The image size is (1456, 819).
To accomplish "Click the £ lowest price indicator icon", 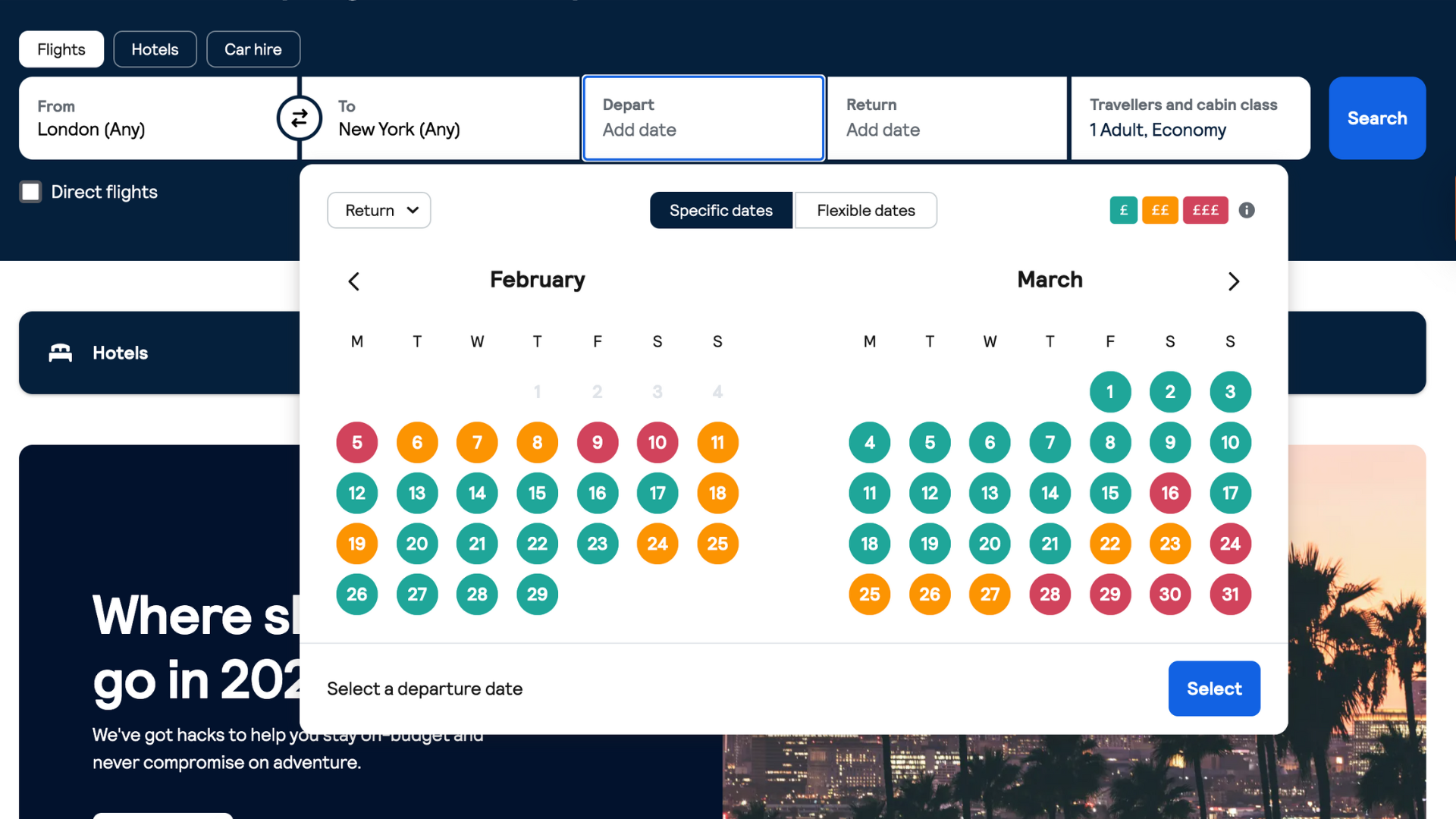I will (x=1123, y=210).
